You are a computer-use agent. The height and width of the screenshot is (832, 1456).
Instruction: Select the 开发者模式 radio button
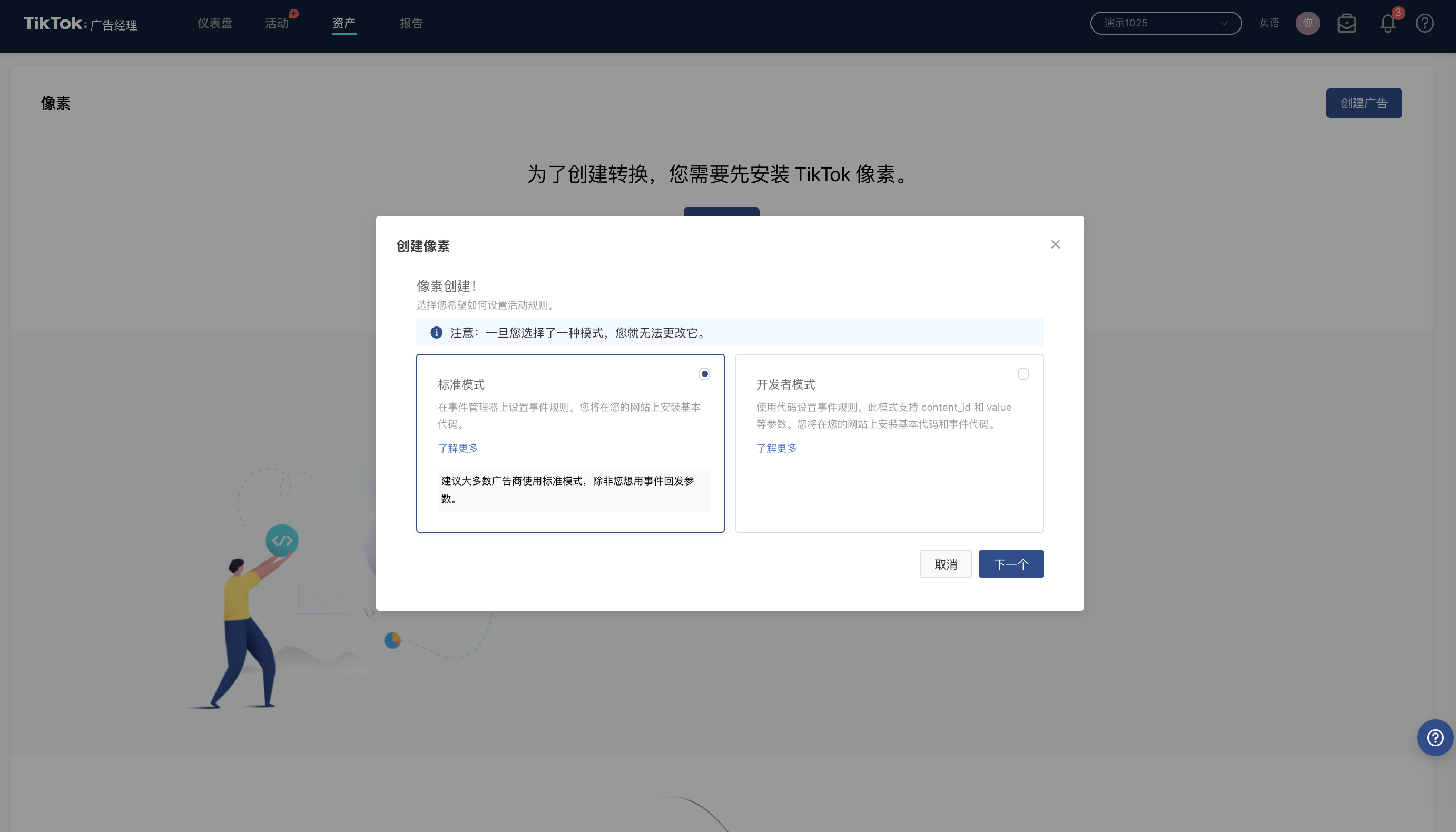click(x=1024, y=374)
